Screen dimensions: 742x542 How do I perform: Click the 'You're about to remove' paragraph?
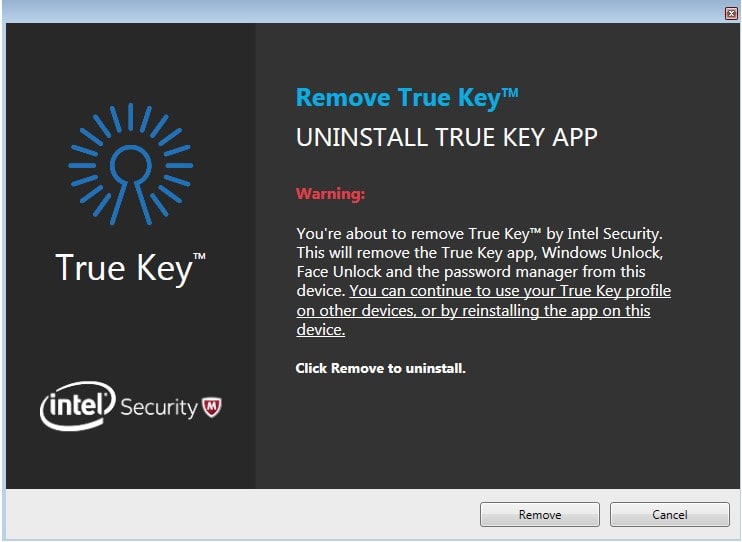tap(484, 281)
